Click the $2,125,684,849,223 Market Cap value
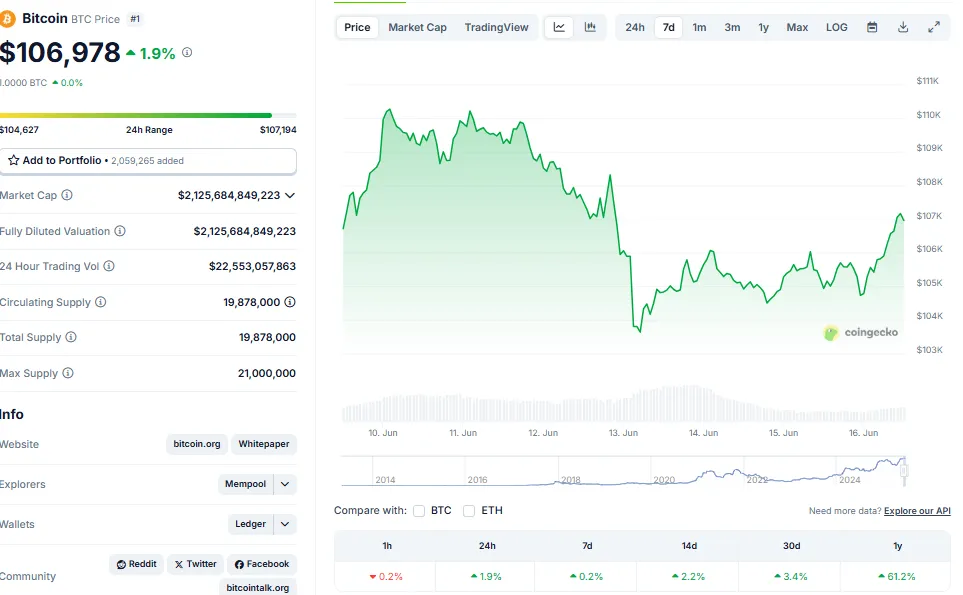Image resolution: width=963 pixels, height=595 pixels. click(x=229, y=195)
